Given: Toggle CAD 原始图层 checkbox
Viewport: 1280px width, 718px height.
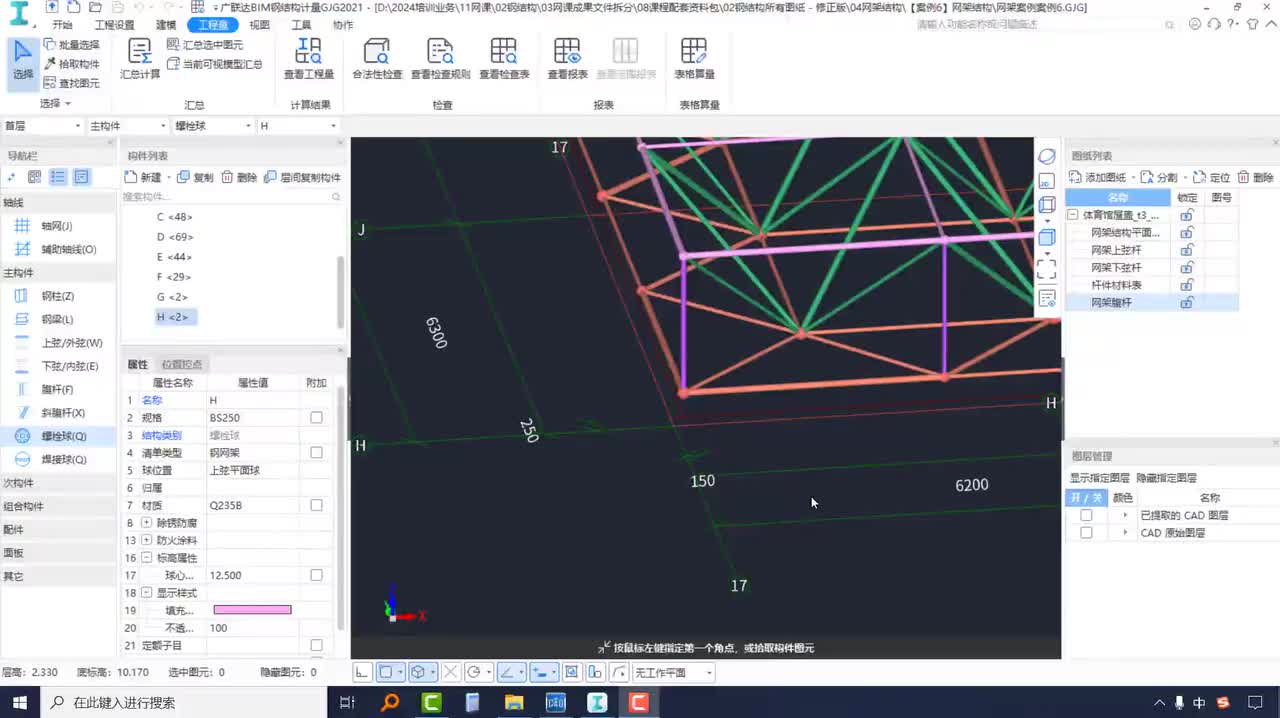Looking at the screenshot, I should coord(1086,533).
